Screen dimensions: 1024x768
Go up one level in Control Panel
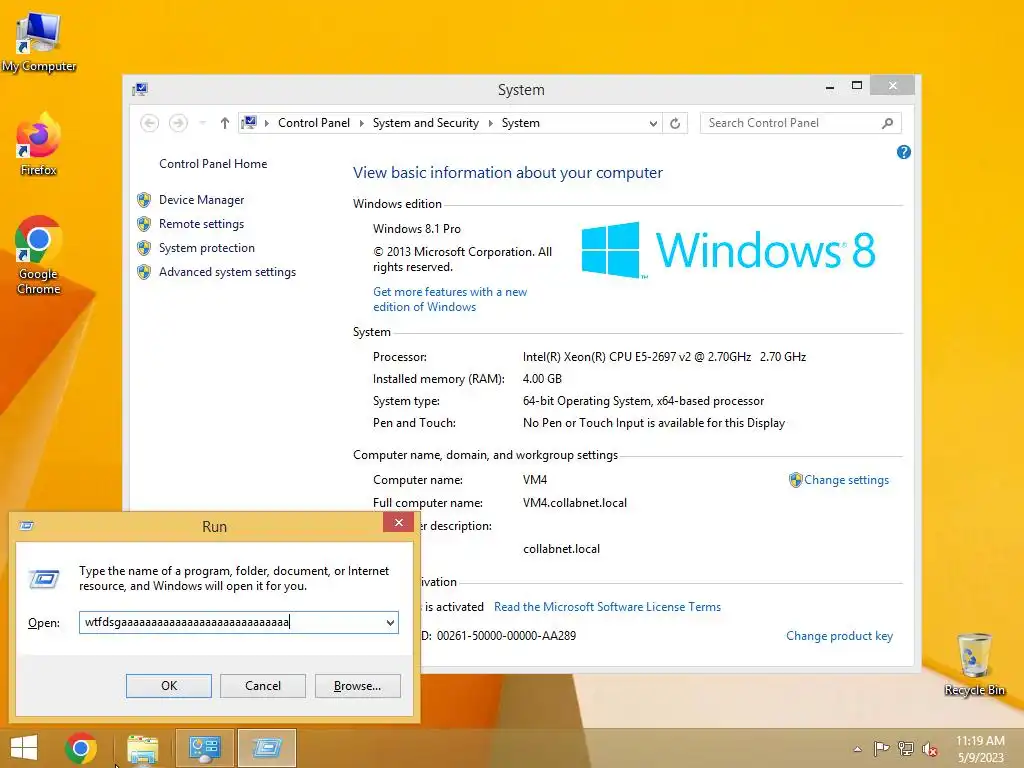225,123
